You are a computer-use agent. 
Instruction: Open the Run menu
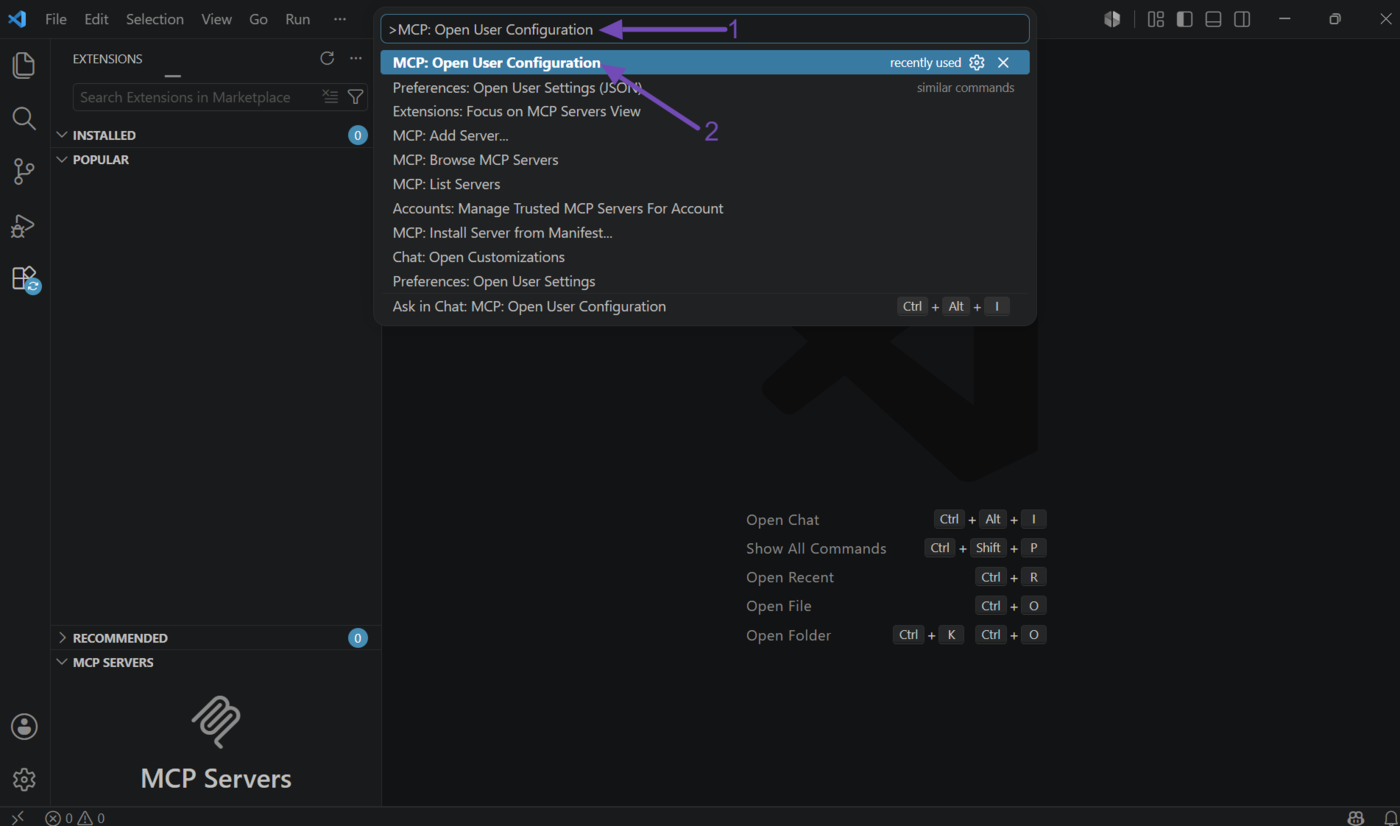[298, 19]
